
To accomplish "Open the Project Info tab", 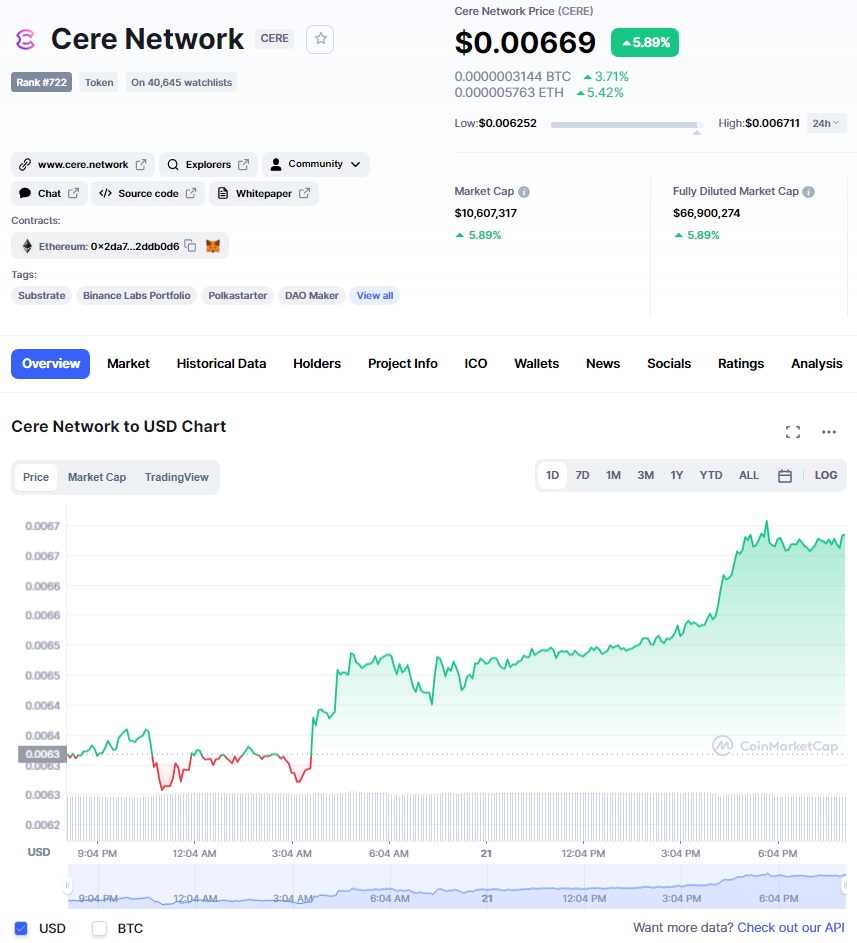I will click(402, 364).
